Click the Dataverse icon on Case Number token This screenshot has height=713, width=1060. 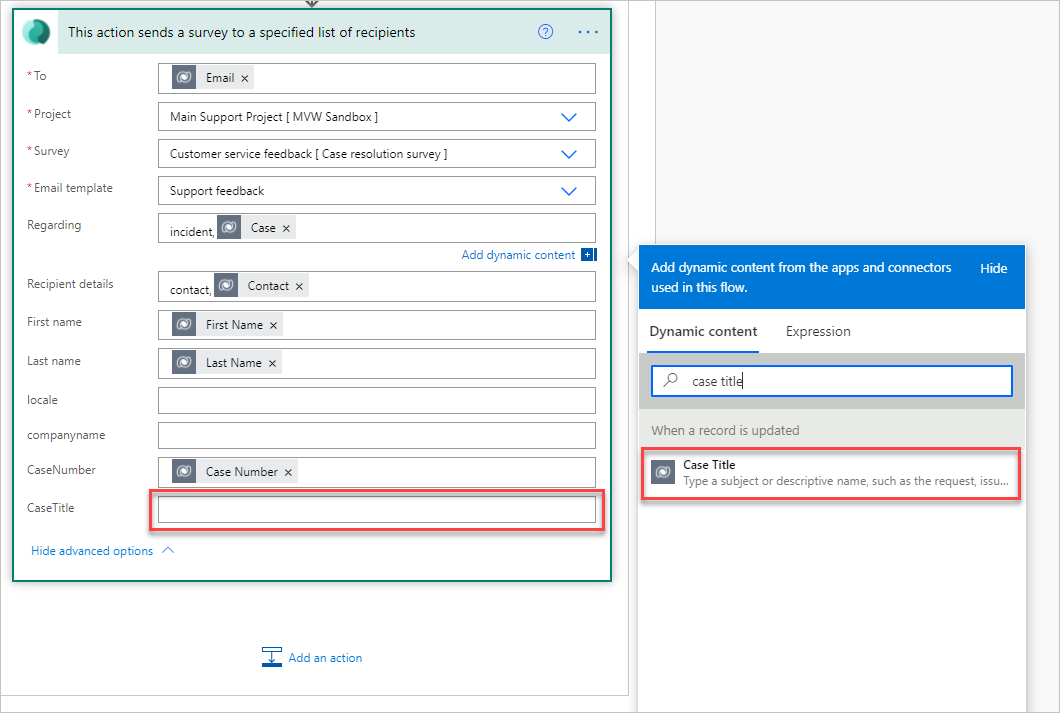tap(184, 471)
